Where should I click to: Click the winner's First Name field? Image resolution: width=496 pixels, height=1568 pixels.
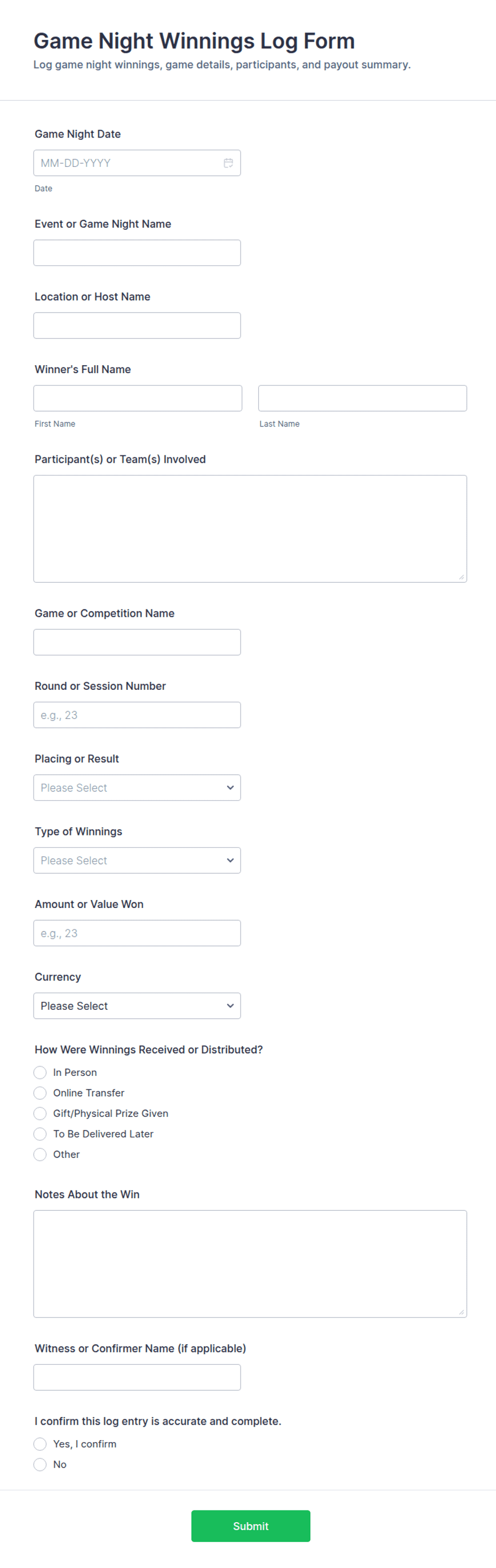tap(138, 398)
